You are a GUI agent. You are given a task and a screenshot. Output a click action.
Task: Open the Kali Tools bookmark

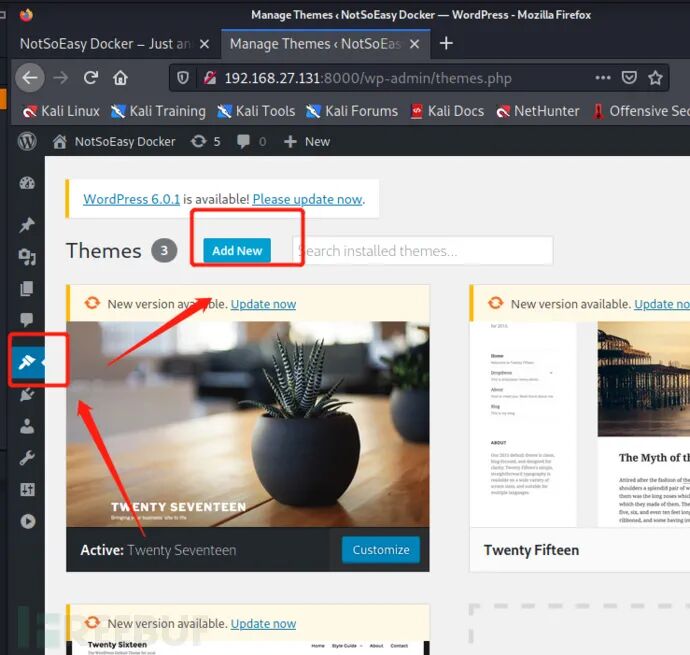coord(256,111)
